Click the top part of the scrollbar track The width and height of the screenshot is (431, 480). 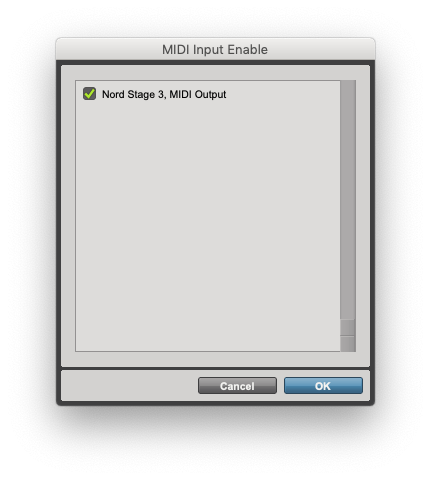point(348,100)
